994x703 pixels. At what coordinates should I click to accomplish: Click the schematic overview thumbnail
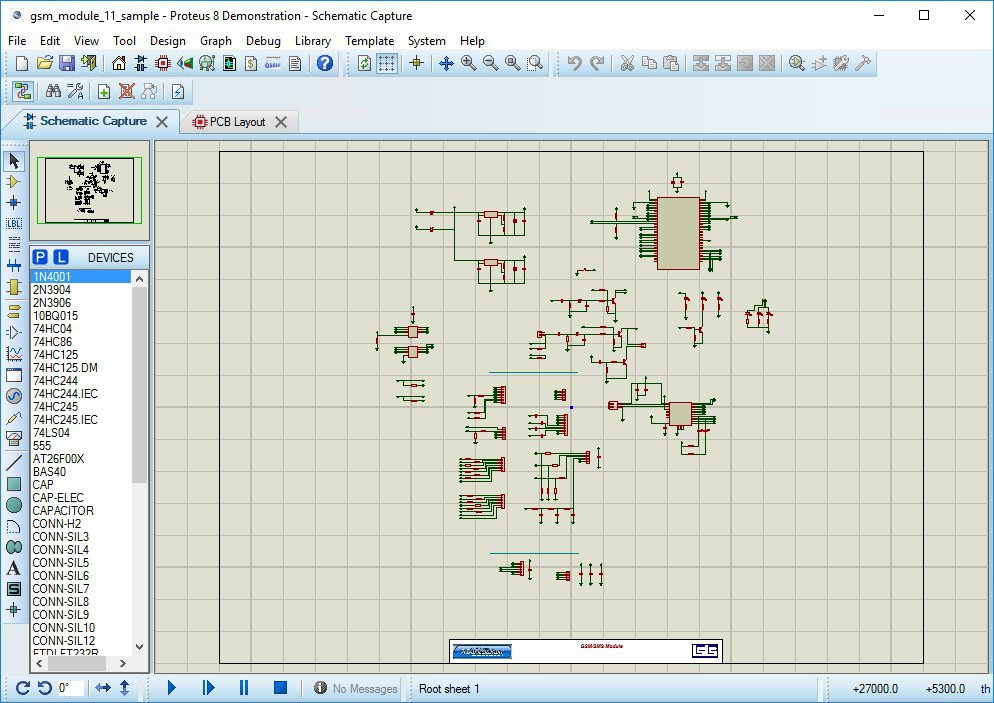click(90, 189)
